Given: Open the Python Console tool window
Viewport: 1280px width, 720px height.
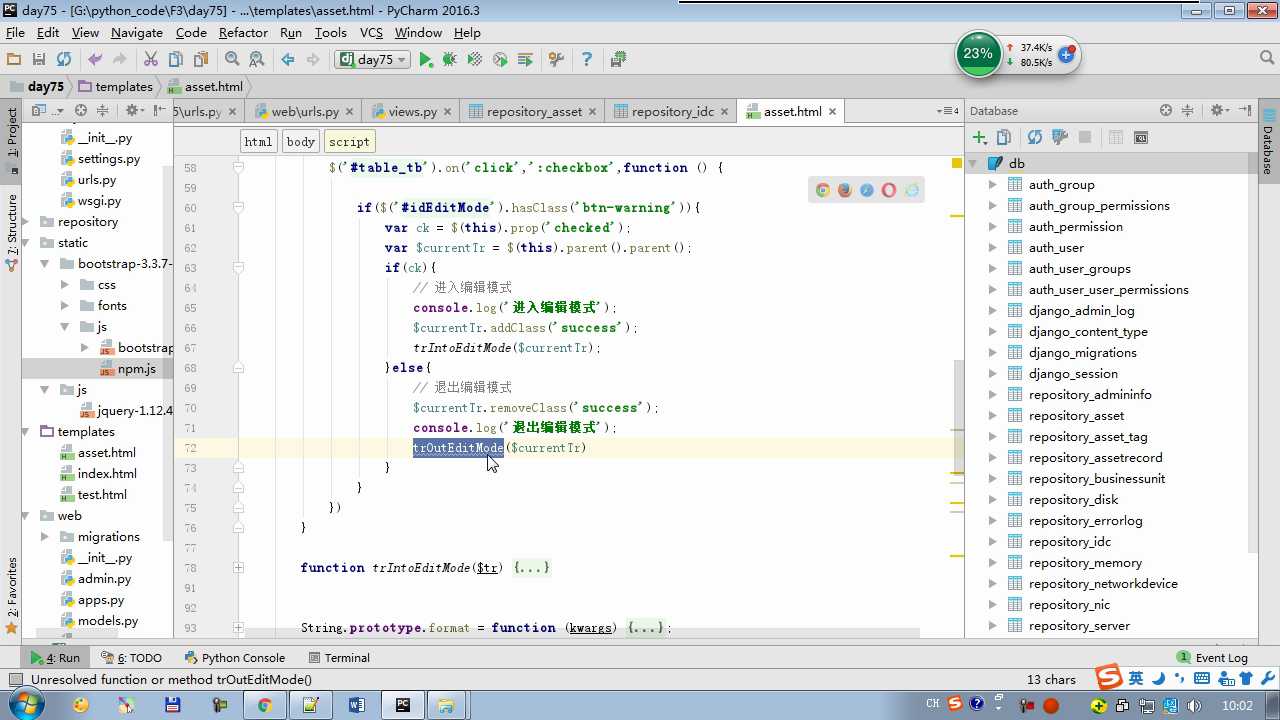Looking at the screenshot, I should (x=235, y=658).
